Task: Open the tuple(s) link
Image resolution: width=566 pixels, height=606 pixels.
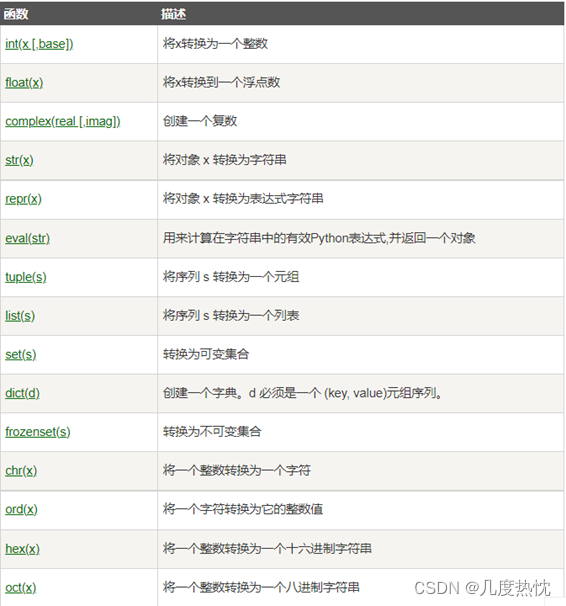Action: (25, 277)
